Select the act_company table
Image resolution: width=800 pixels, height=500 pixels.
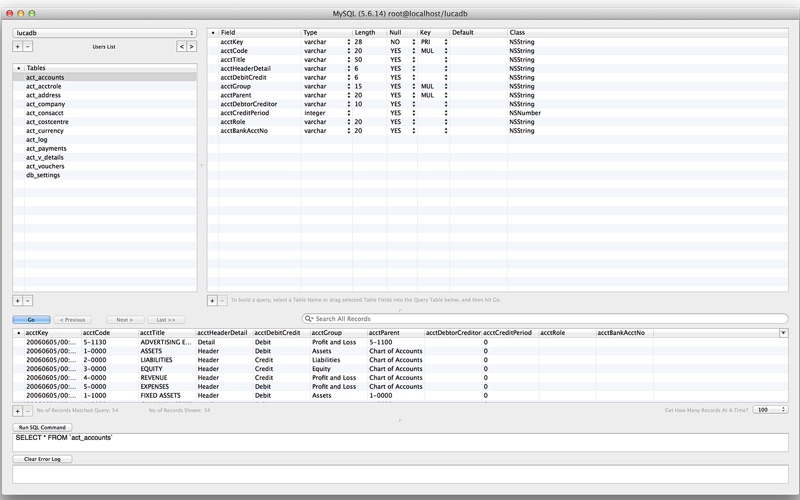point(105,104)
